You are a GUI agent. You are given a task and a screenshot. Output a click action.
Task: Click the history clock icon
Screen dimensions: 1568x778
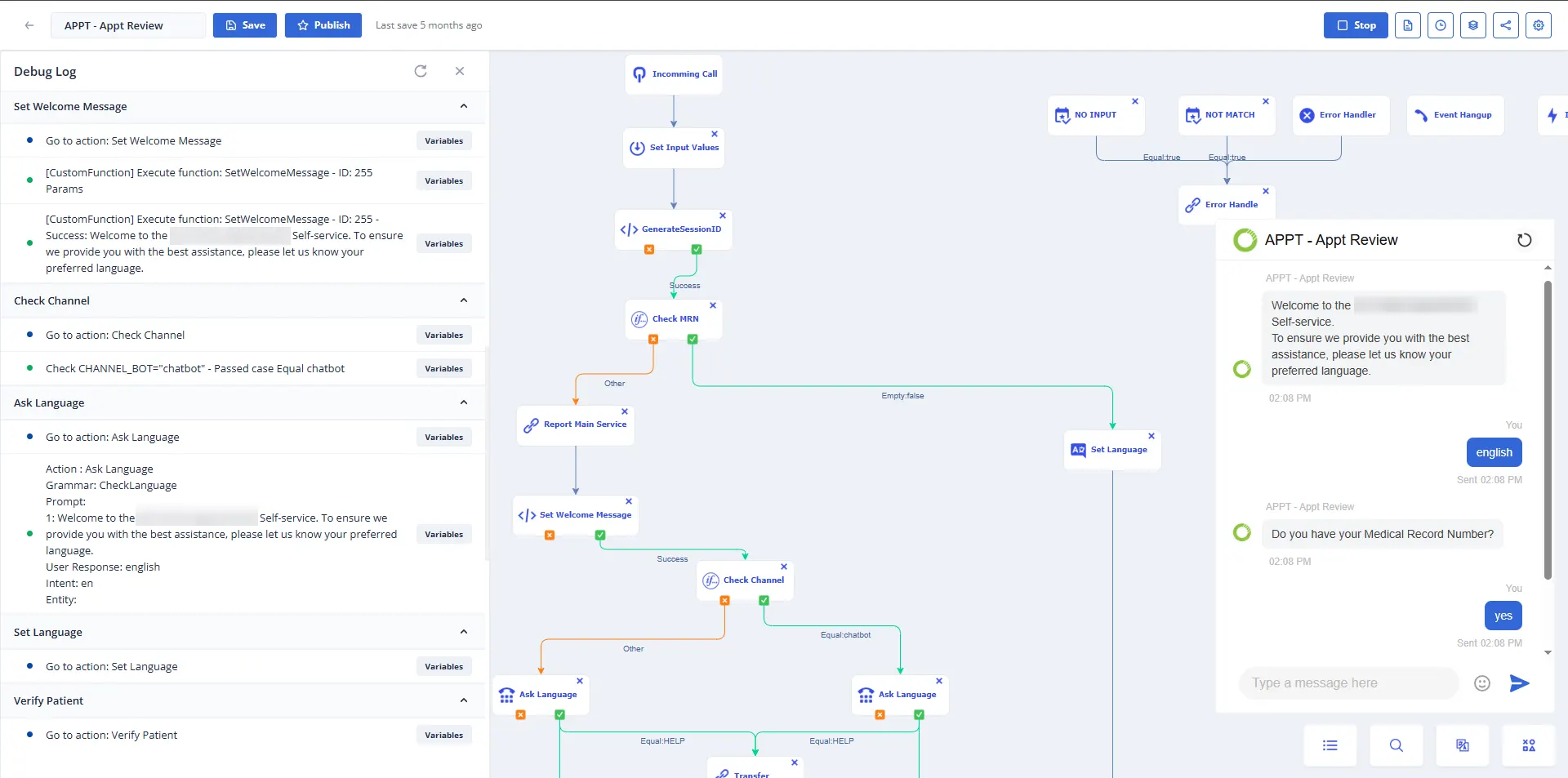(1441, 25)
